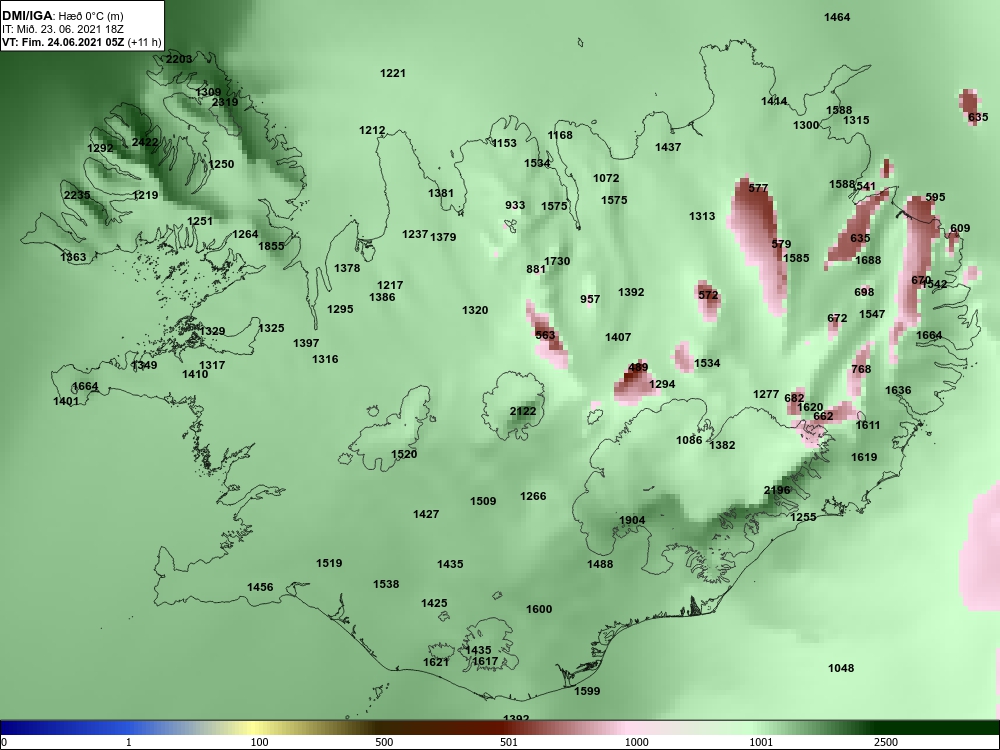Click the 1086 label
Image resolution: width=1000 pixels, height=750 pixels.
(689, 440)
